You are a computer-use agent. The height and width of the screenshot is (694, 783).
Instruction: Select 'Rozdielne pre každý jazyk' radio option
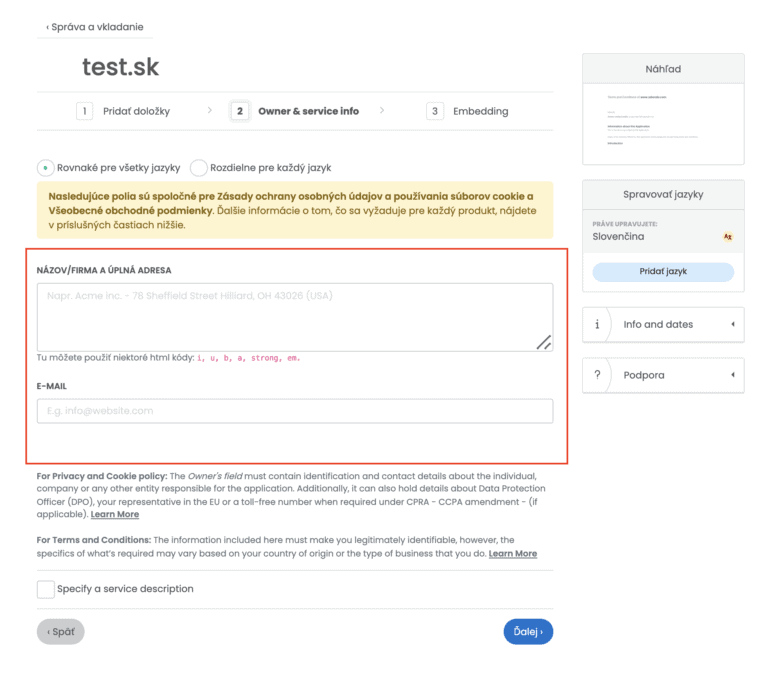point(199,168)
